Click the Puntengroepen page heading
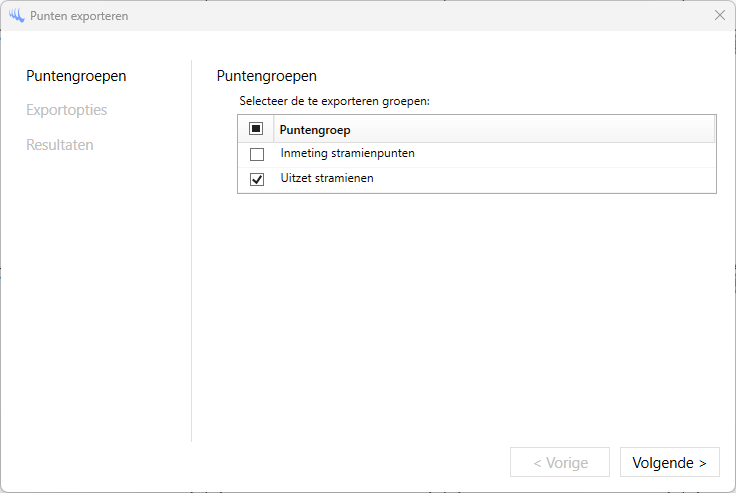The image size is (736, 493). 266,76
